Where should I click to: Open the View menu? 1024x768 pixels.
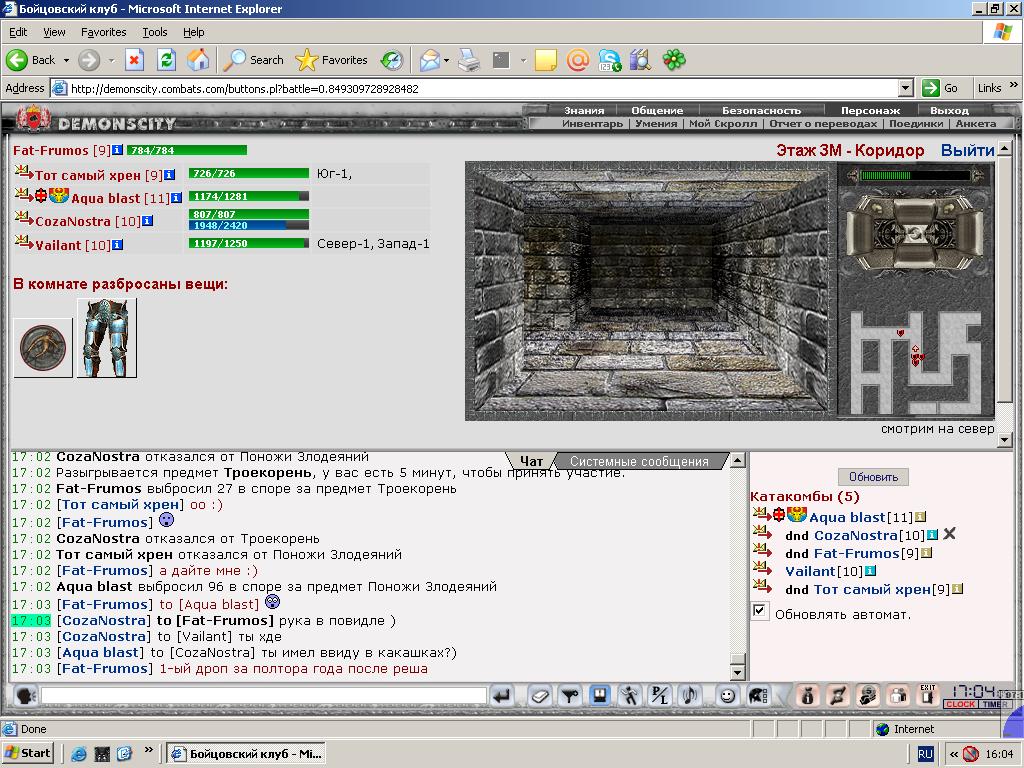click(x=54, y=31)
